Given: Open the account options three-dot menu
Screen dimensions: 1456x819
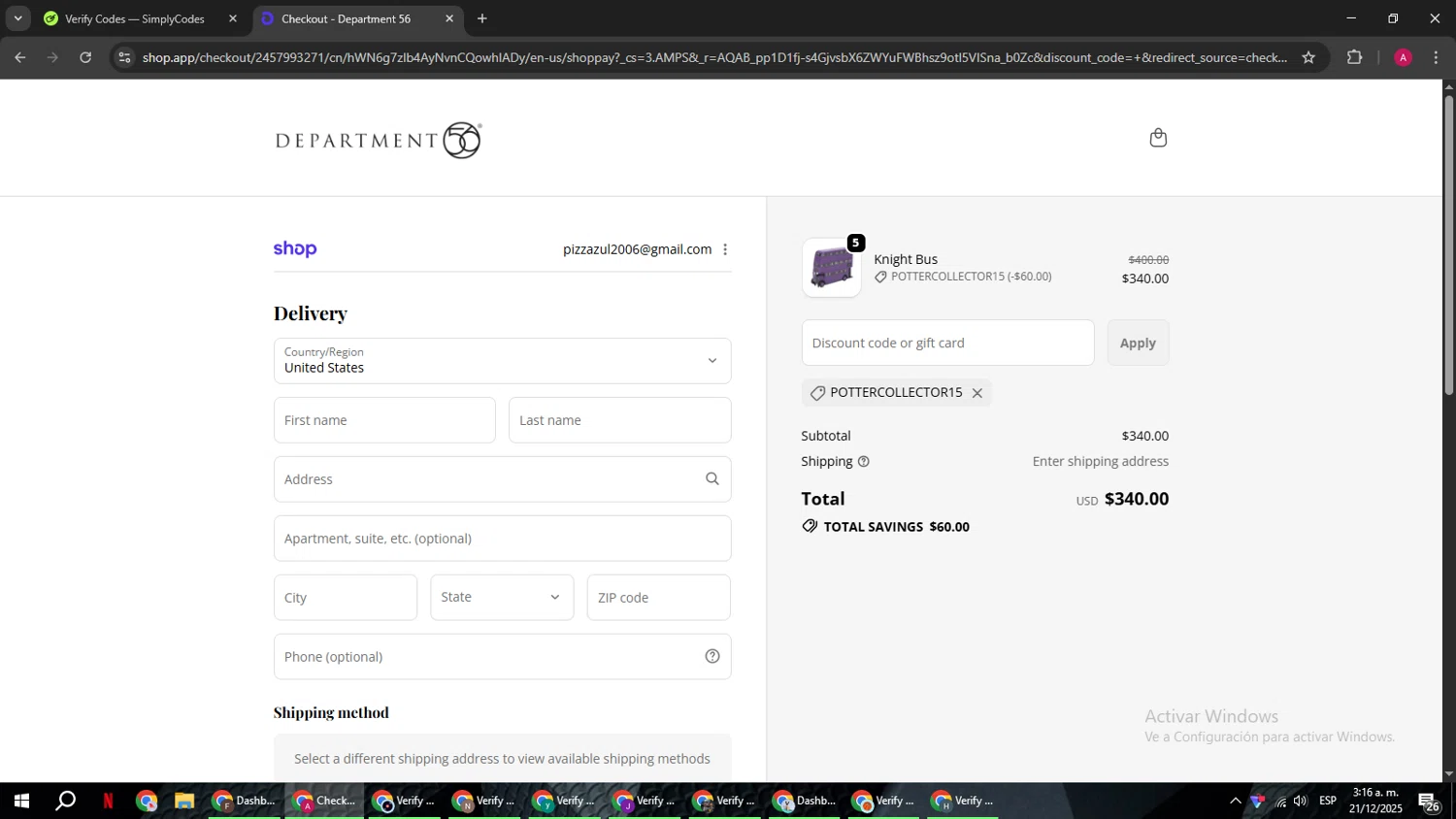Looking at the screenshot, I should [725, 249].
